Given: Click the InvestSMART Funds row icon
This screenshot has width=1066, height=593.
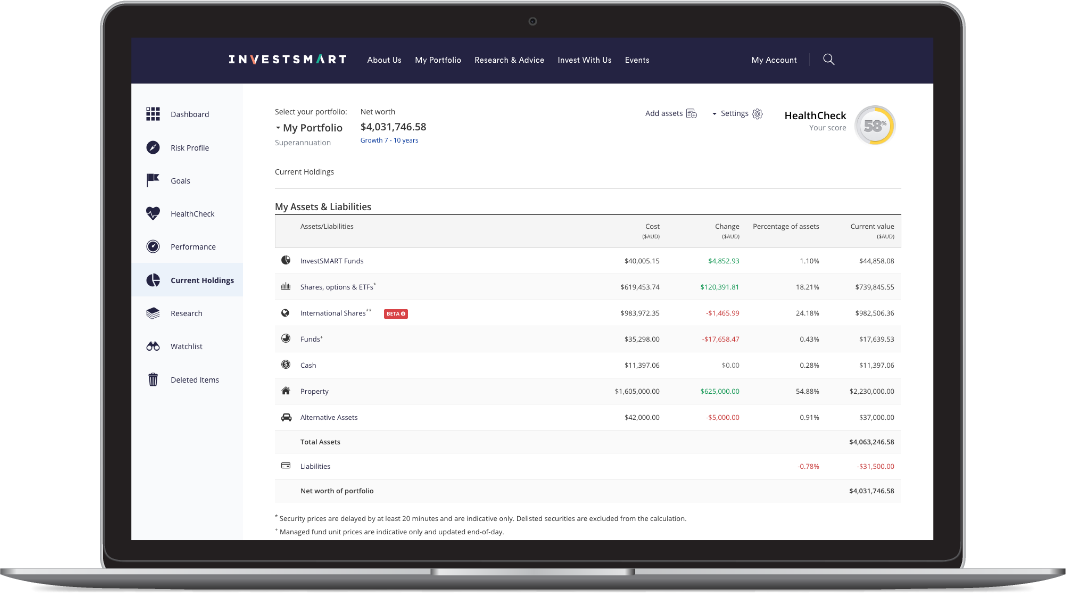Looking at the screenshot, I should click(x=286, y=260).
